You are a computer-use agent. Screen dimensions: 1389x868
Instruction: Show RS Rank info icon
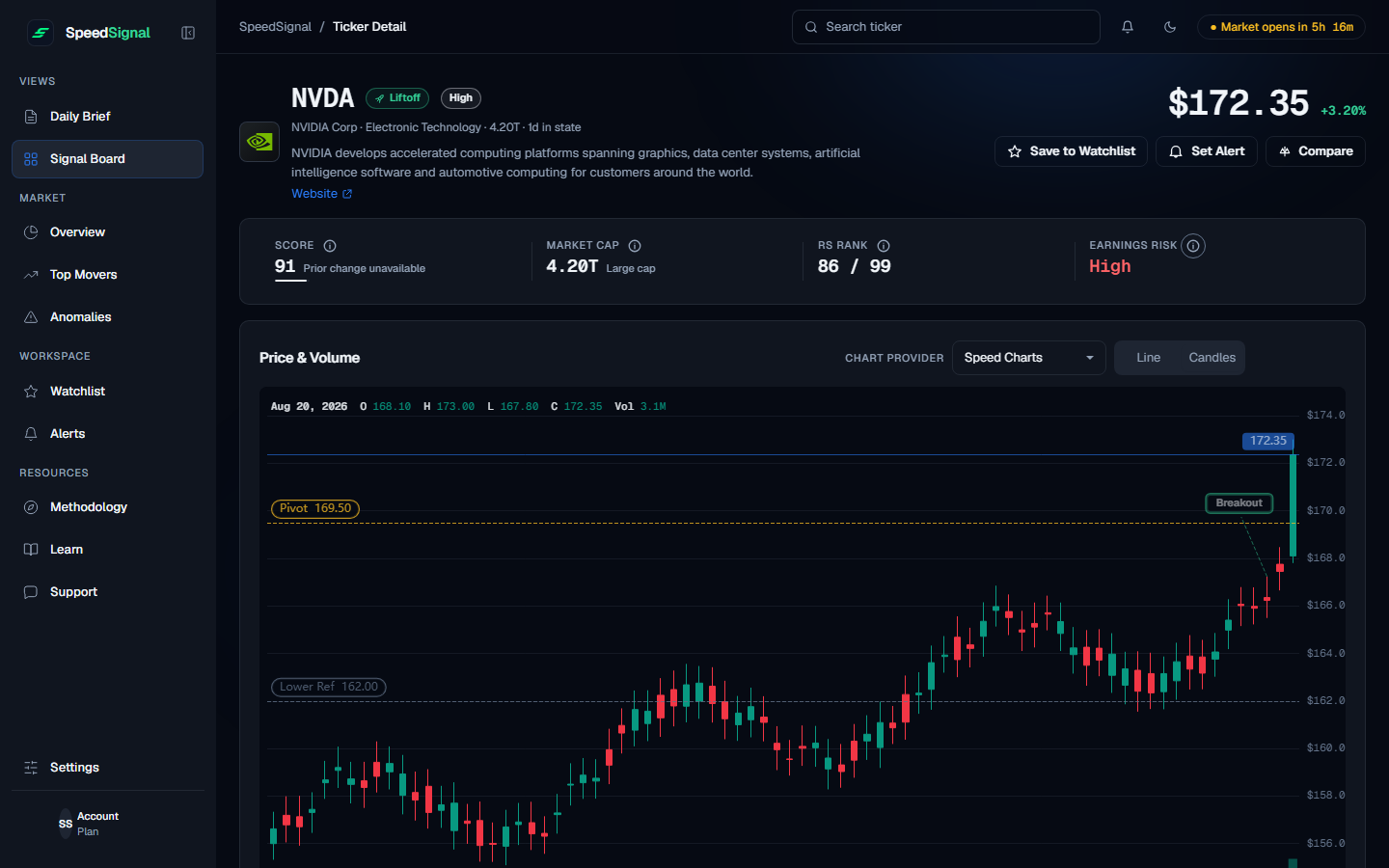click(884, 246)
